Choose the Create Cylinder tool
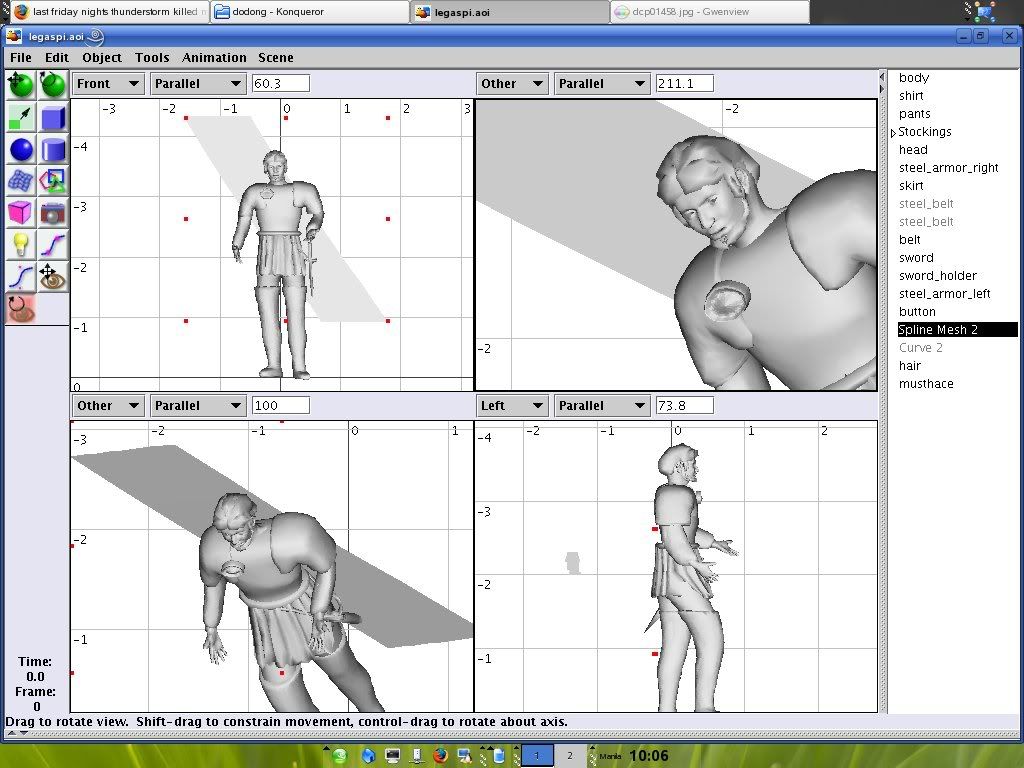The width and height of the screenshot is (1024, 768). (x=53, y=150)
